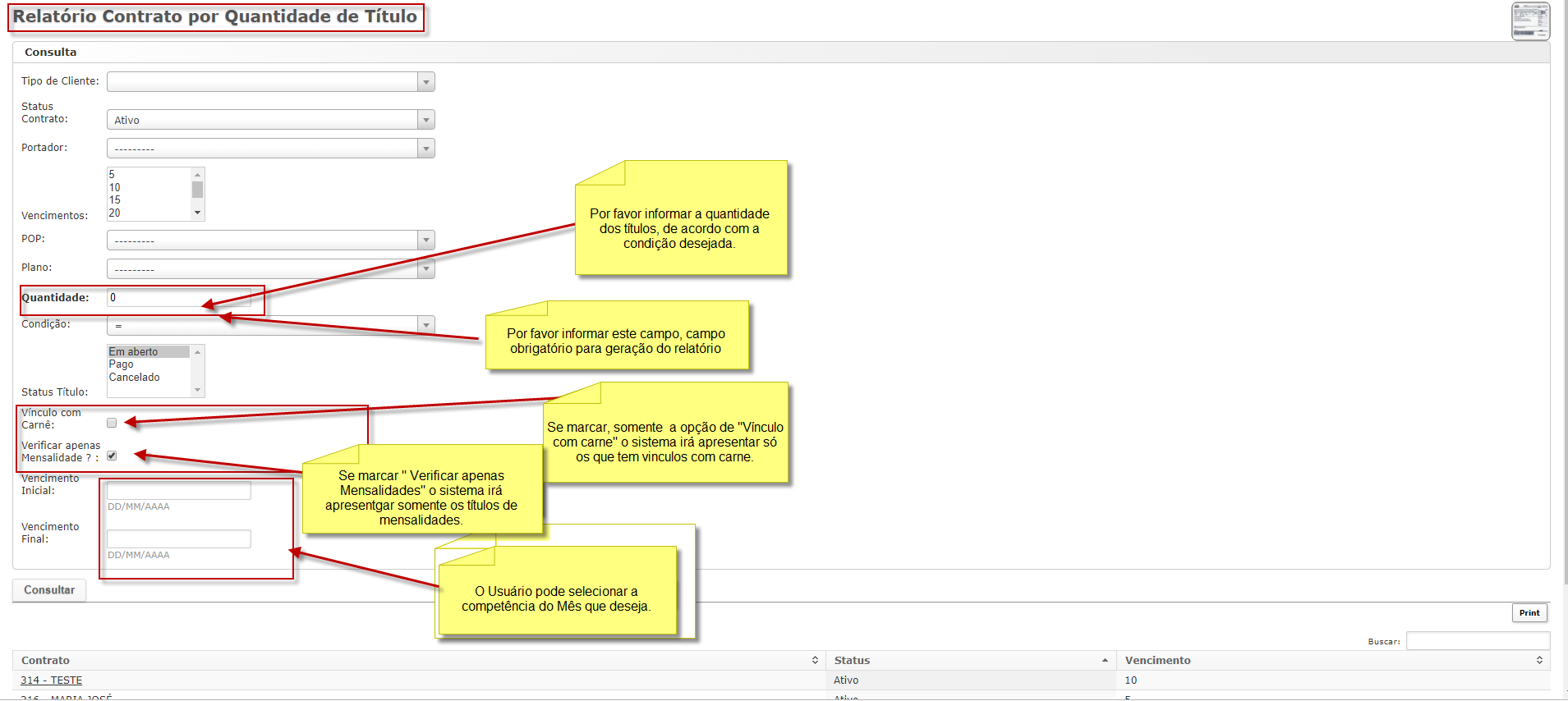Viewport: 1568px width, 701px height.
Task: Expand the Status Contrato dropdown
Action: [x=270, y=120]
